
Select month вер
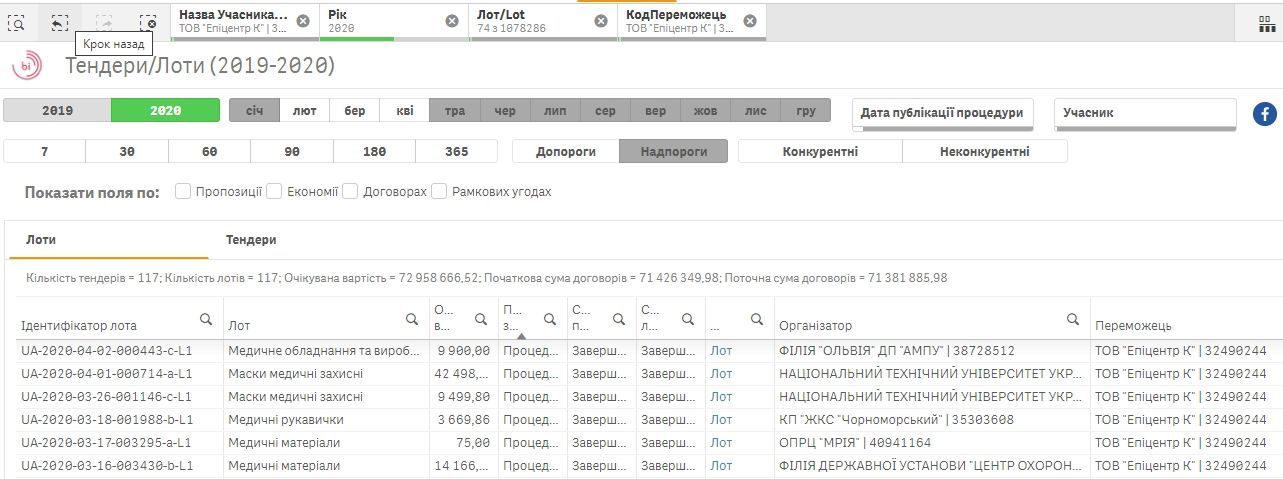click(656, 111)
